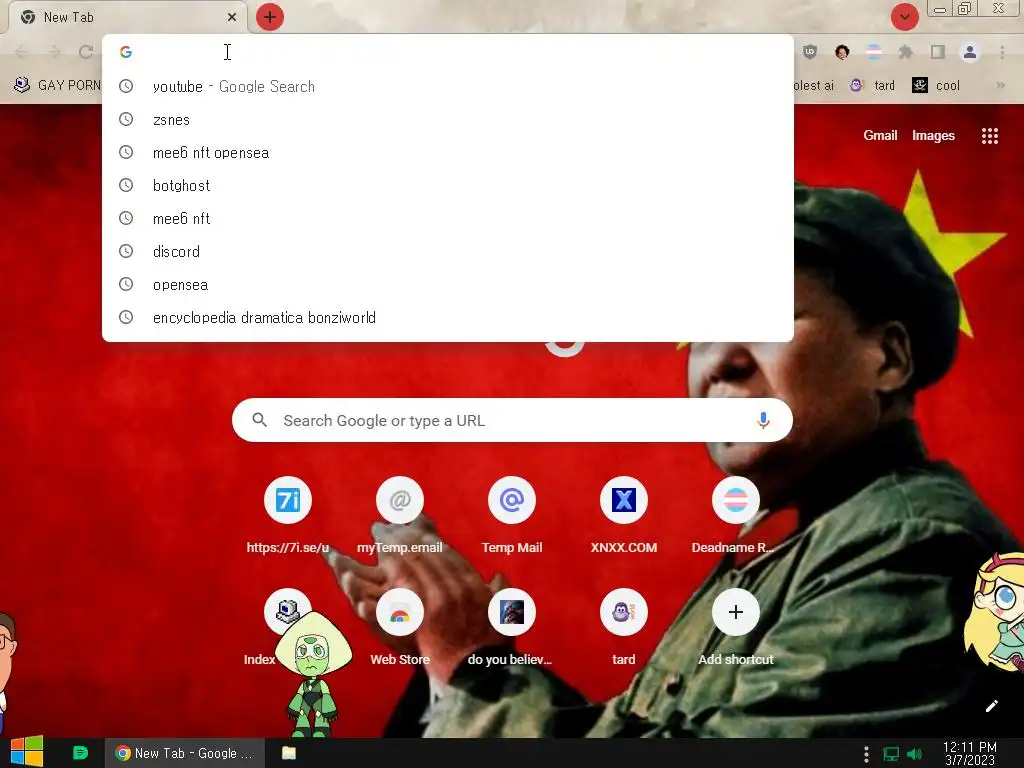Viewport: 1024px width, 768px height.
Task: Close the New Tab tab
Action: point(232,17)
